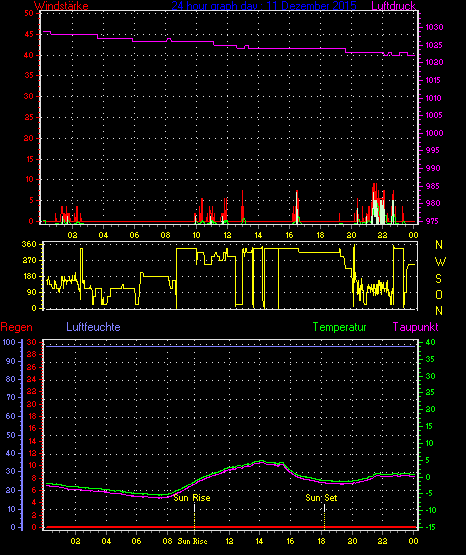The height and width of the screenshot is (555, 466).
Task: Click the Windstärke legend label
Action: 61,6
